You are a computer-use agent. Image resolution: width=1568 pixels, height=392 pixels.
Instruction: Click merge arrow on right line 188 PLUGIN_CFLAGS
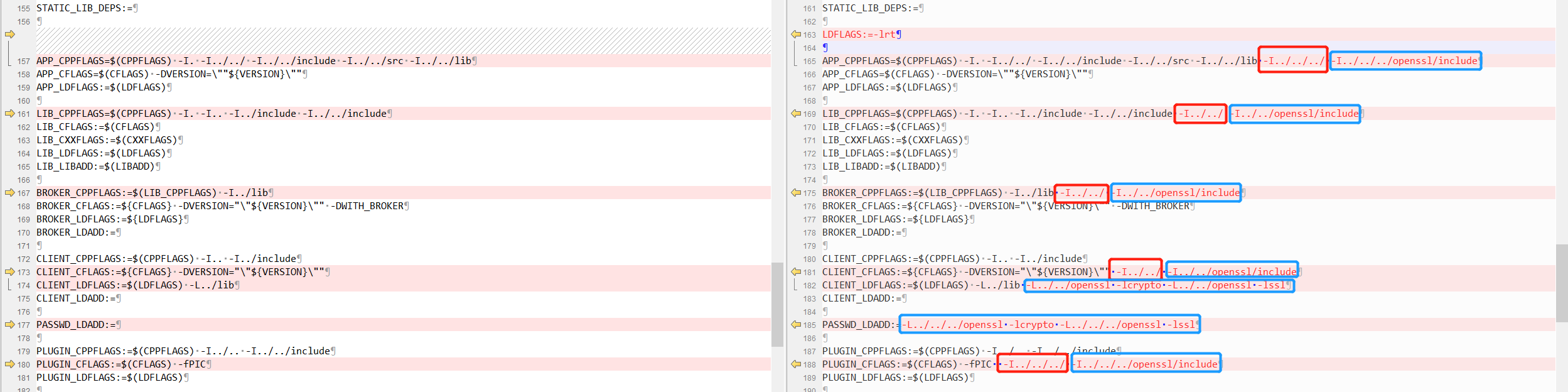[796, 364]
